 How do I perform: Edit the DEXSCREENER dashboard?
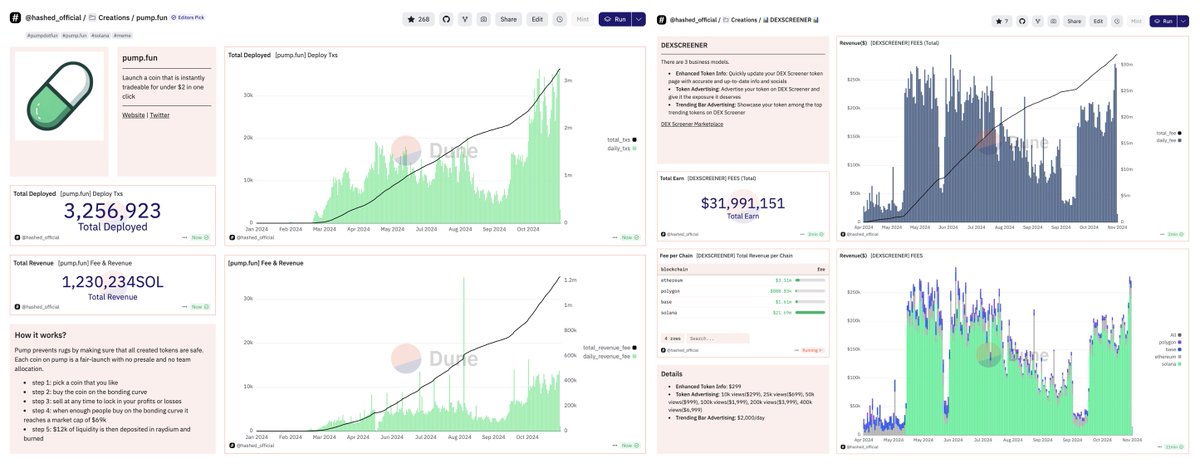(x=1099, y=20)
